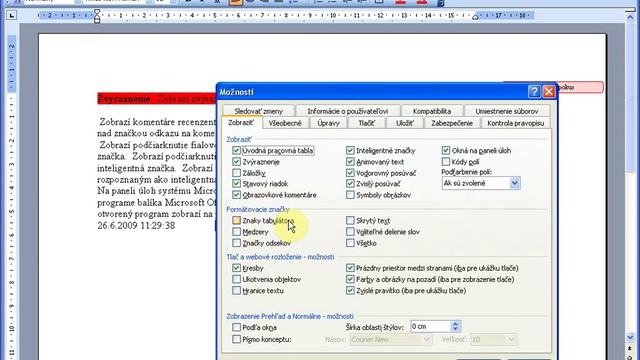Viewport: 640px width, 360px height.
Task: Uncheck the Zvislé pravítko checkbox
Action: pyautogui.click(x=350, y=291)
